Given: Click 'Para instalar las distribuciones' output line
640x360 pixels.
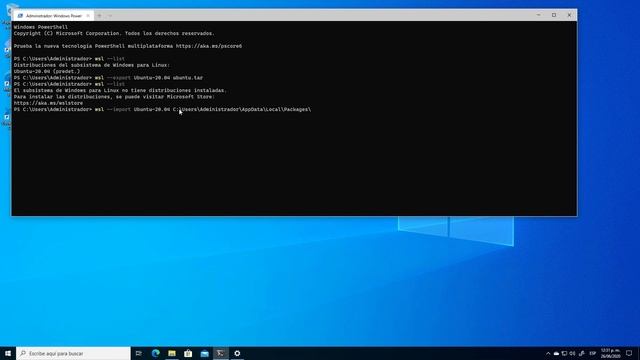Looking at the screenshot, I should (x=114, y=97).
